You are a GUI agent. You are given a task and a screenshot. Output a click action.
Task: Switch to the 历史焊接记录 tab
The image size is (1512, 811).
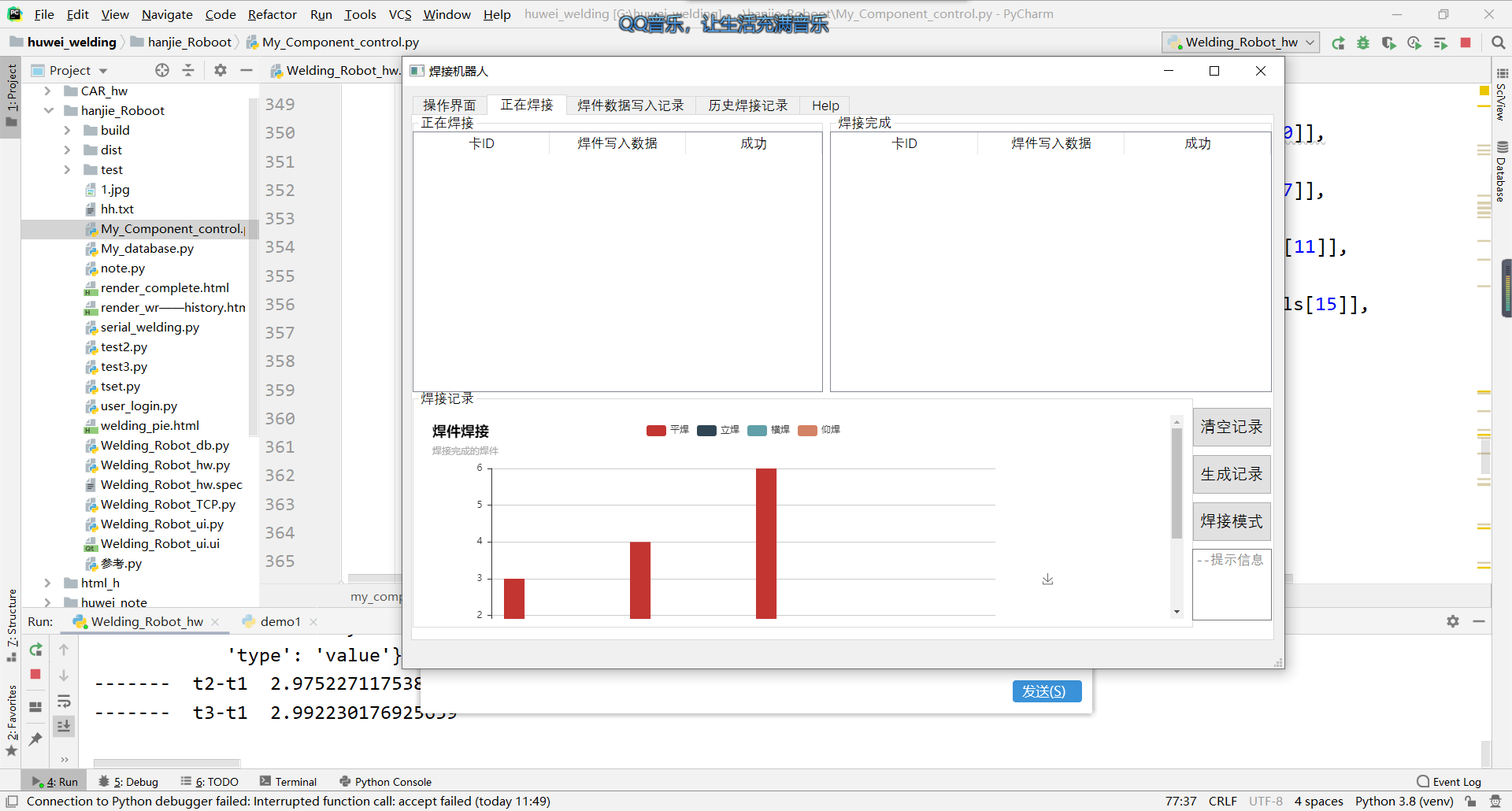point(747,105)
